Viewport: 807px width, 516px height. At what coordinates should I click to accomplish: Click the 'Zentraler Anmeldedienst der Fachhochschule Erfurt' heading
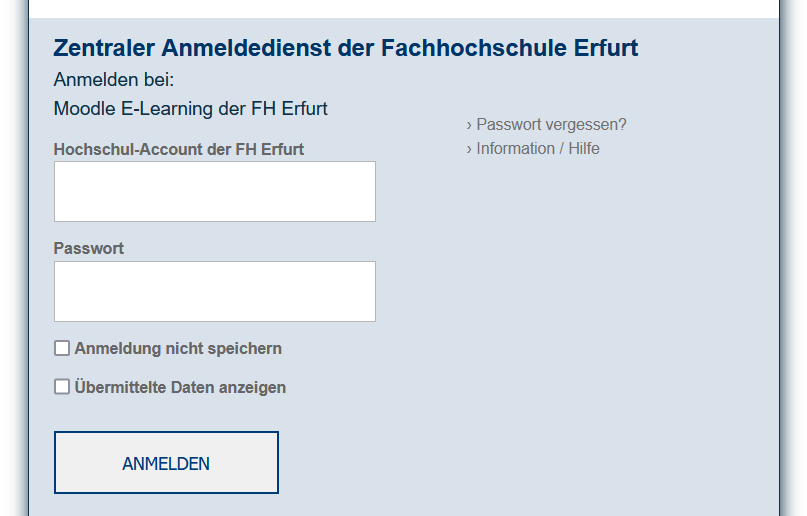coord(345,48)
